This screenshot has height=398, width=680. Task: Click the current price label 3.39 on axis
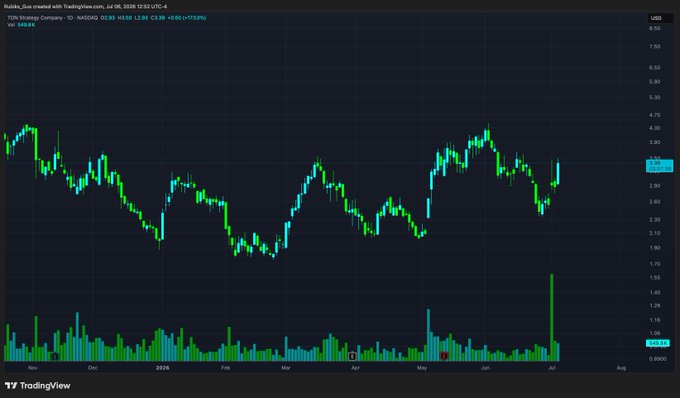click(659, 166)
